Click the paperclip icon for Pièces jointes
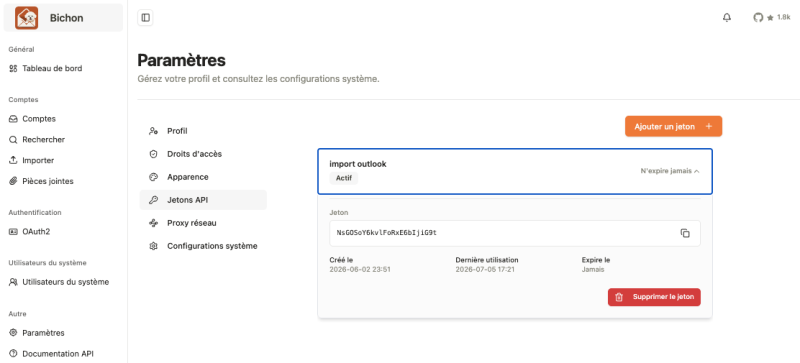800x363 pixels. point(13,181)
